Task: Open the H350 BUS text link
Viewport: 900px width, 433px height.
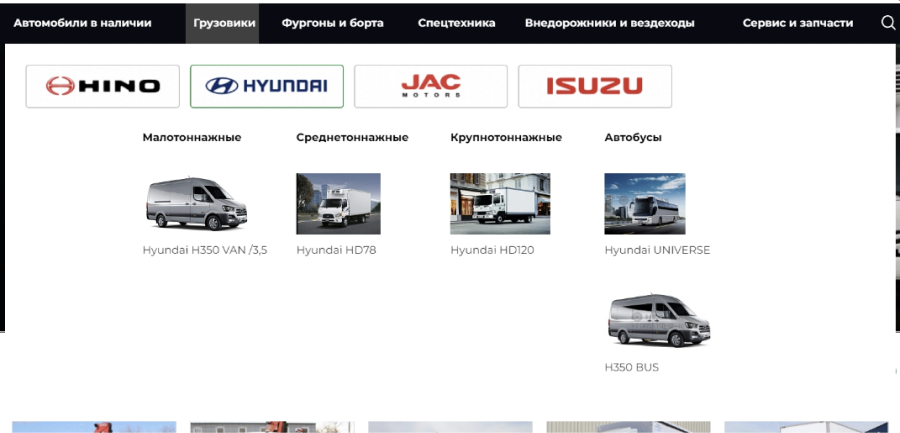Action: pos(631,368)
